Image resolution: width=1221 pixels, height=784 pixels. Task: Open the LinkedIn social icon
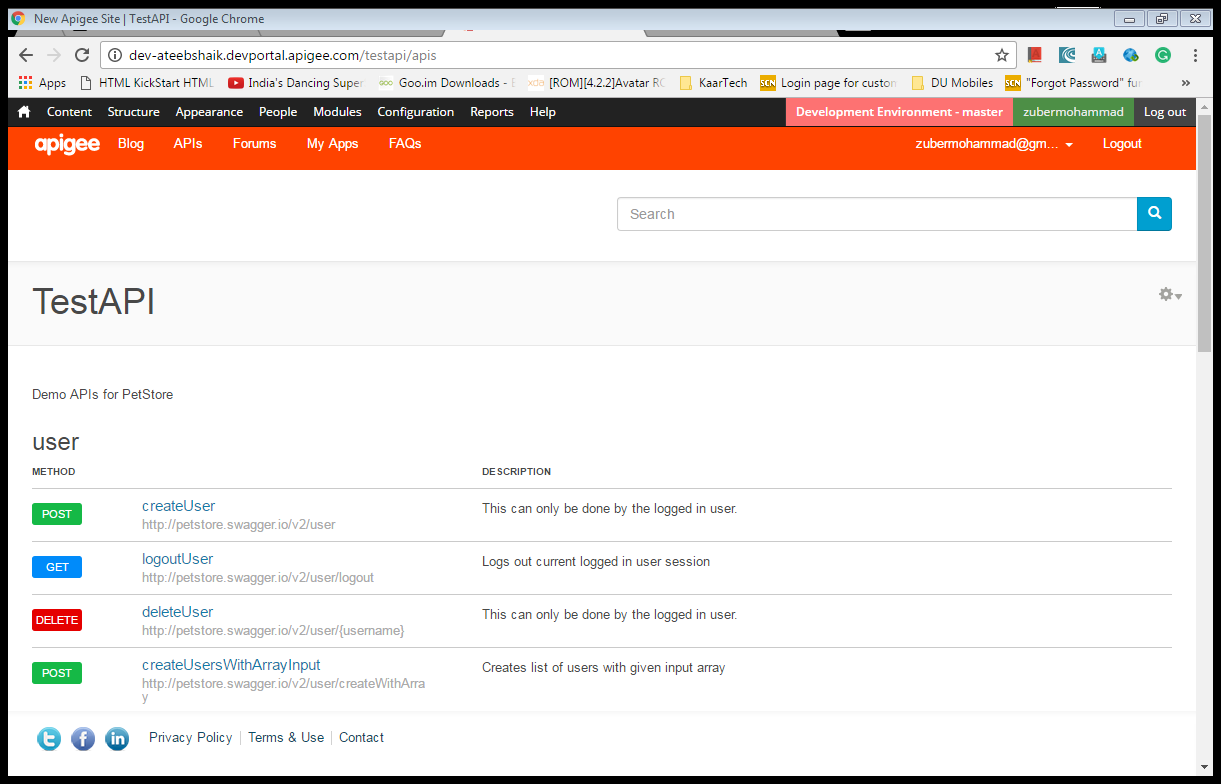pyautogui.click(x=117, y=739)
